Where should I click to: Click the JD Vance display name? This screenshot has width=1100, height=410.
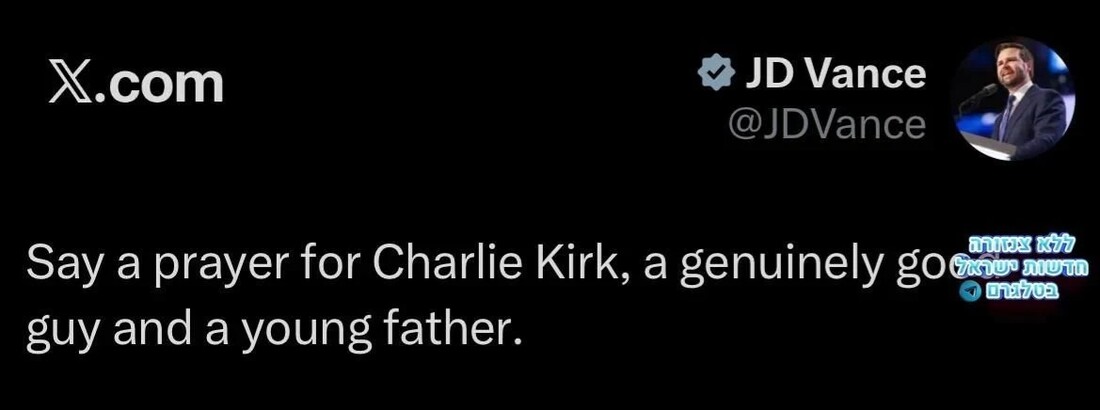[x=833, y=75]
